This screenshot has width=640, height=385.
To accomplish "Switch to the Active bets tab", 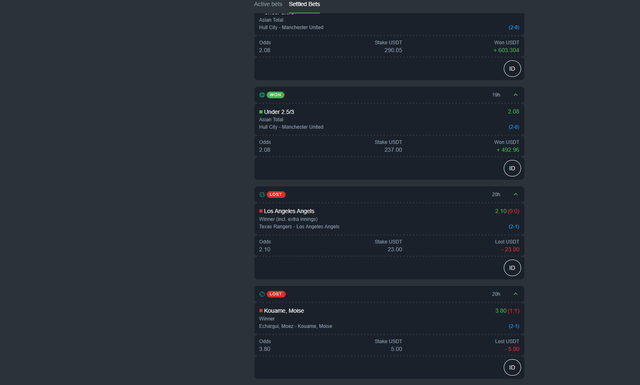I will 268,4.
